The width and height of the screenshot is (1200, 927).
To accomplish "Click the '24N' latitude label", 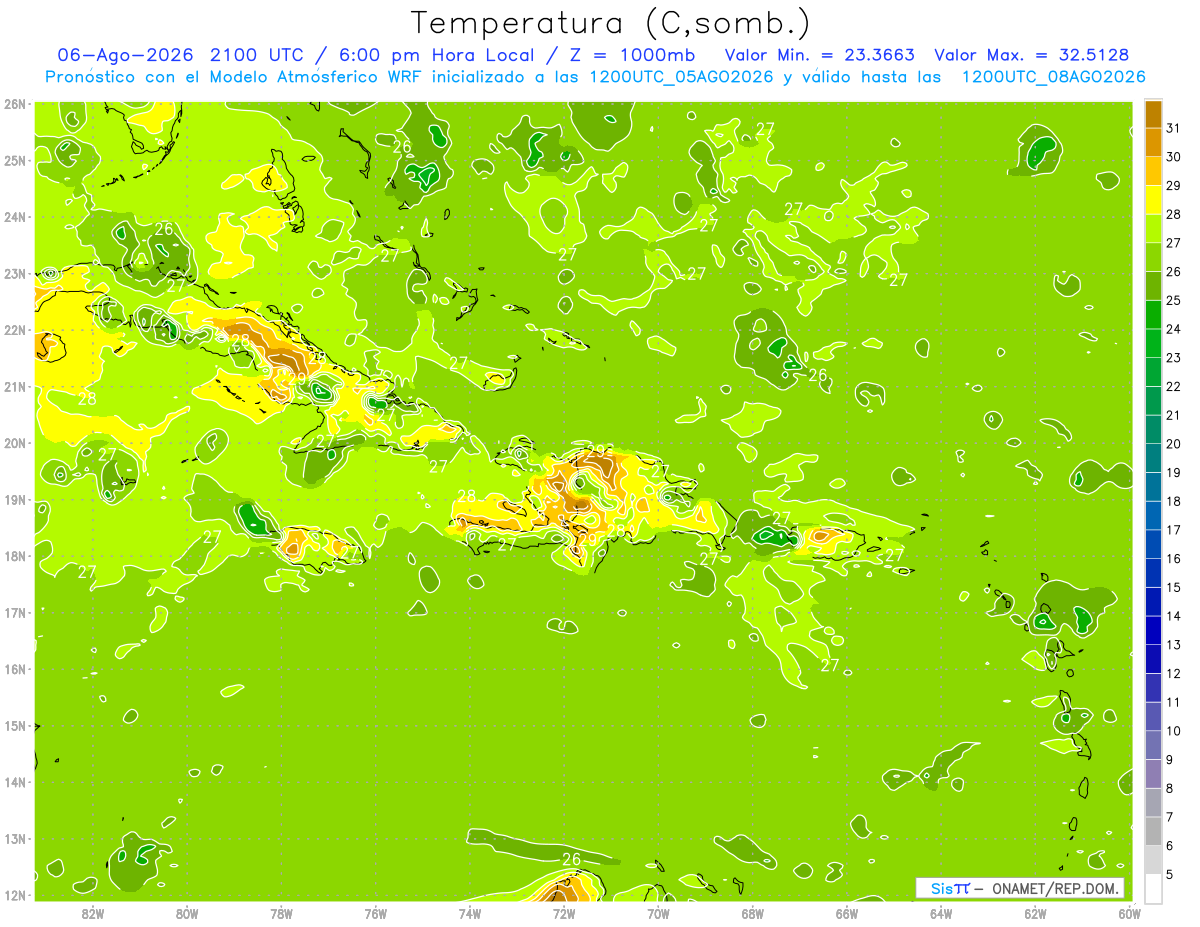I will coord(15,217).
